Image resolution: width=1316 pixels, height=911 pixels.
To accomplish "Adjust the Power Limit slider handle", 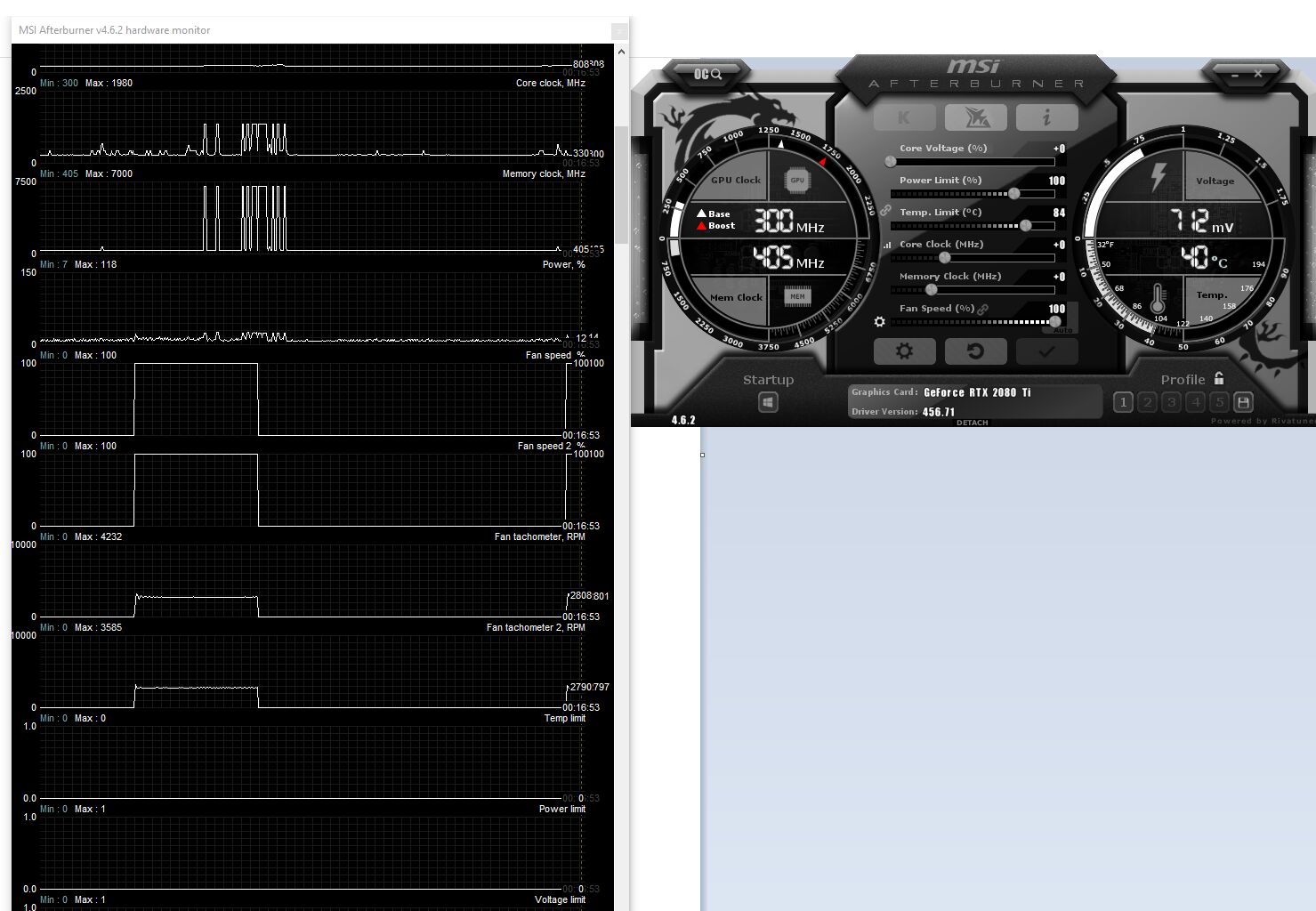I will 1013,193.
